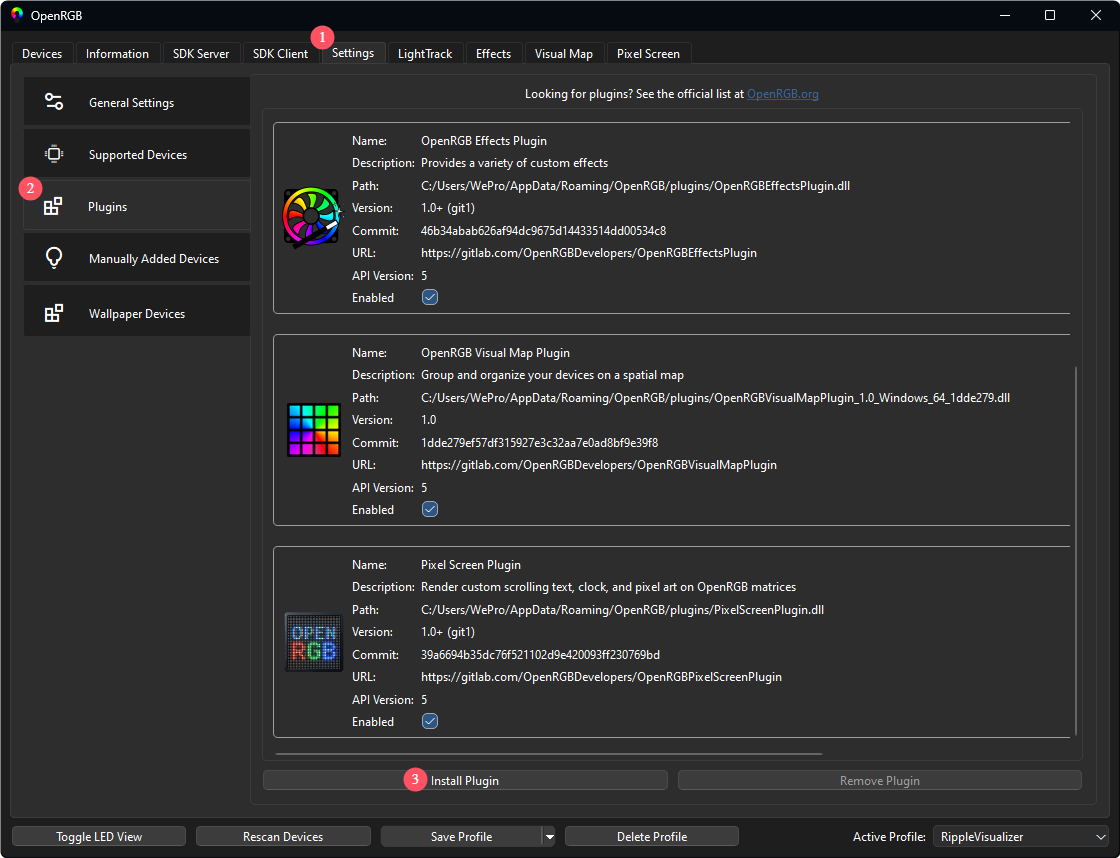
Task: Click the Visual Map Plugin color grid icon
Action: coord(314,429)
